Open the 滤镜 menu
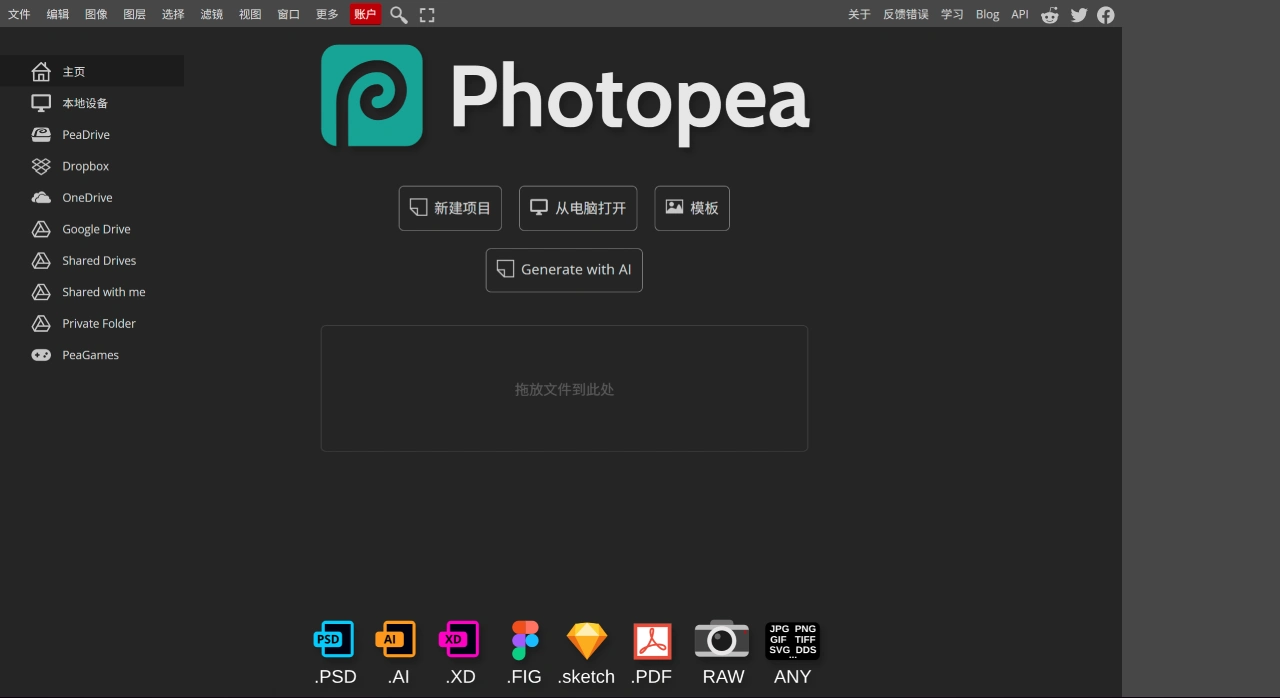 (x=211, y=14)
